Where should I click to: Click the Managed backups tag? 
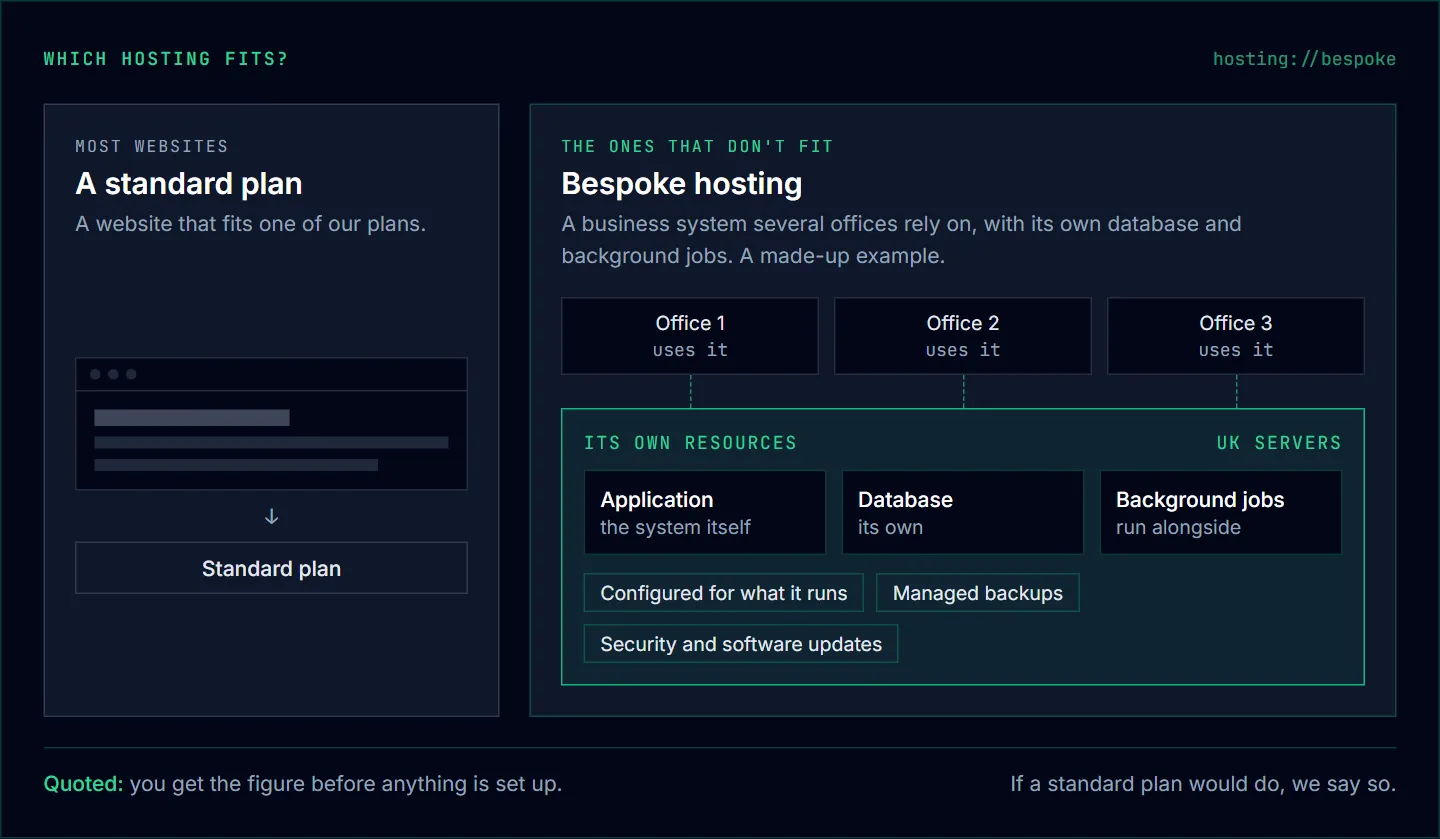tap(978, 593)
